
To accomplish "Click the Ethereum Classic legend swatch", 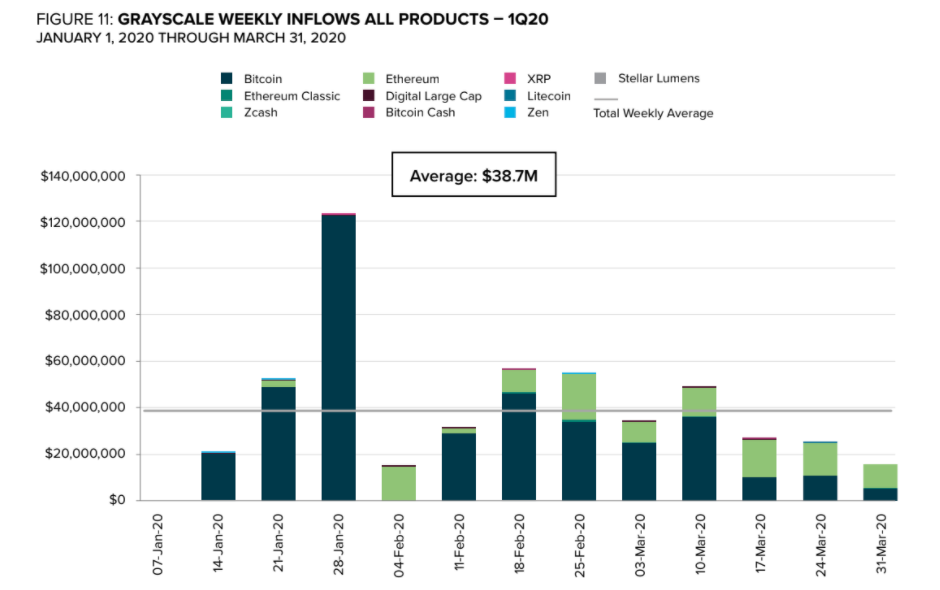I will pos(227,95).
